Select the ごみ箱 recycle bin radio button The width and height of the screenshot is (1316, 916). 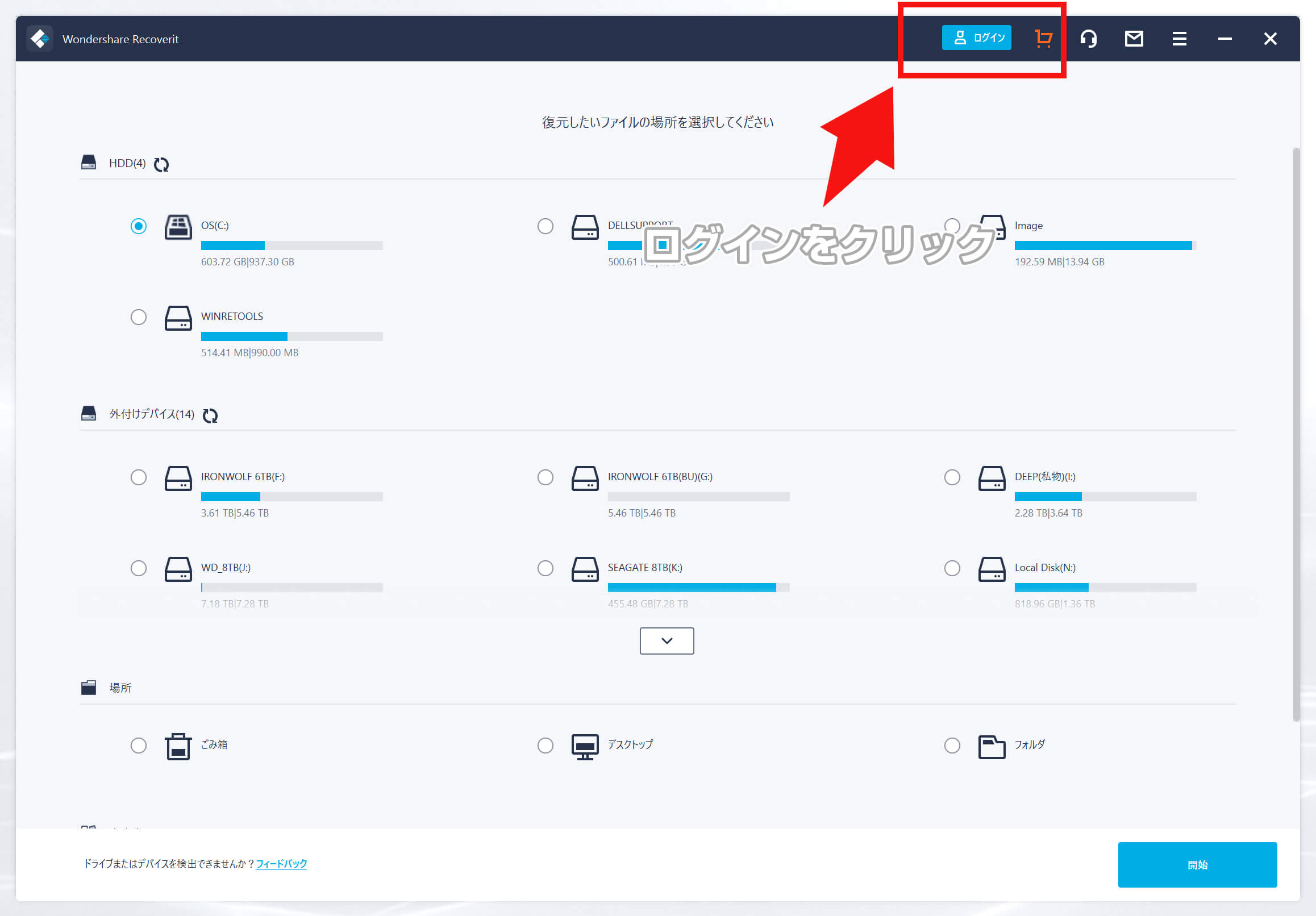point(138,746)
